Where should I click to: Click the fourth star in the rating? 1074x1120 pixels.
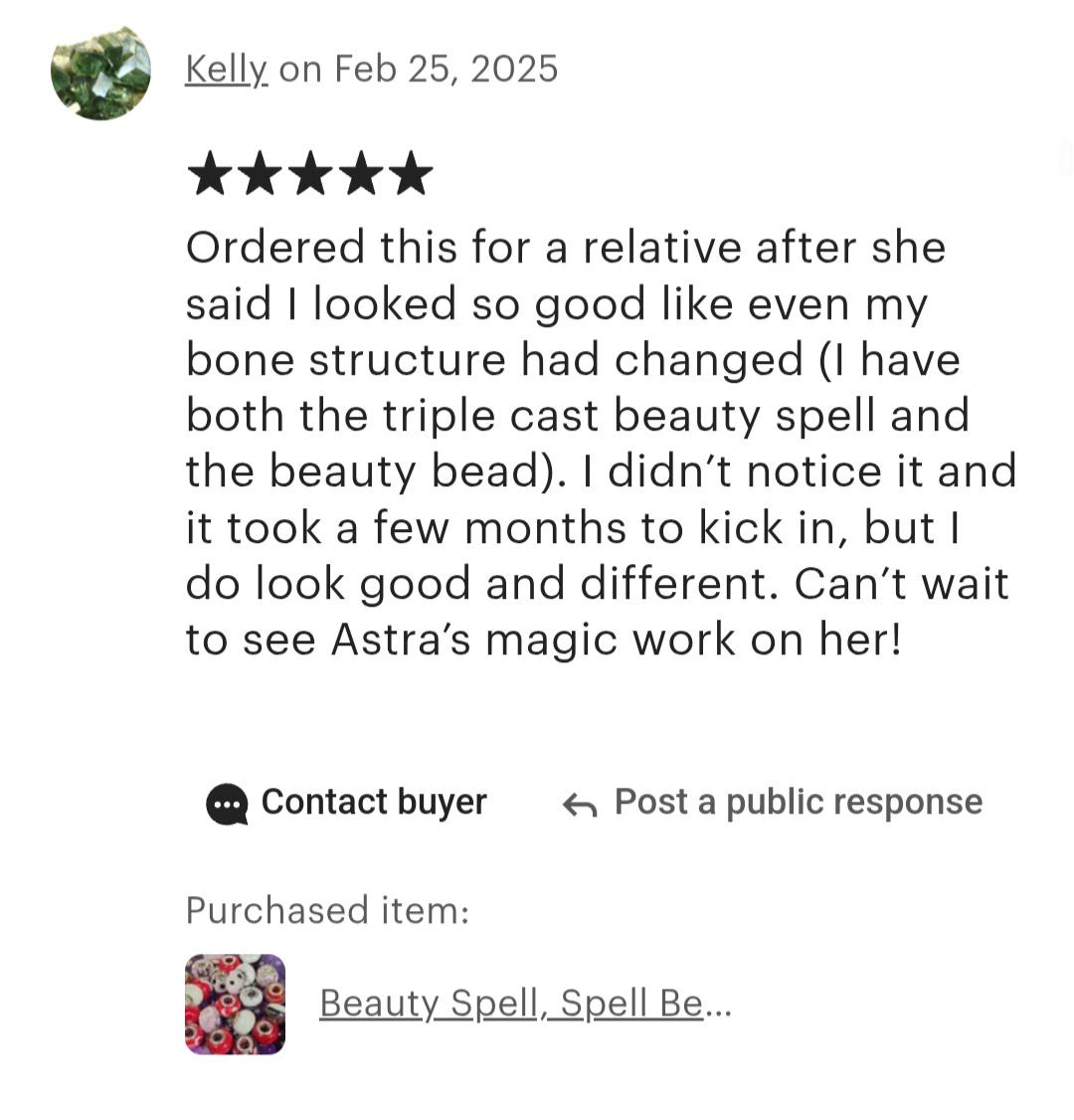pyautogui.click(x=361, y=173)
